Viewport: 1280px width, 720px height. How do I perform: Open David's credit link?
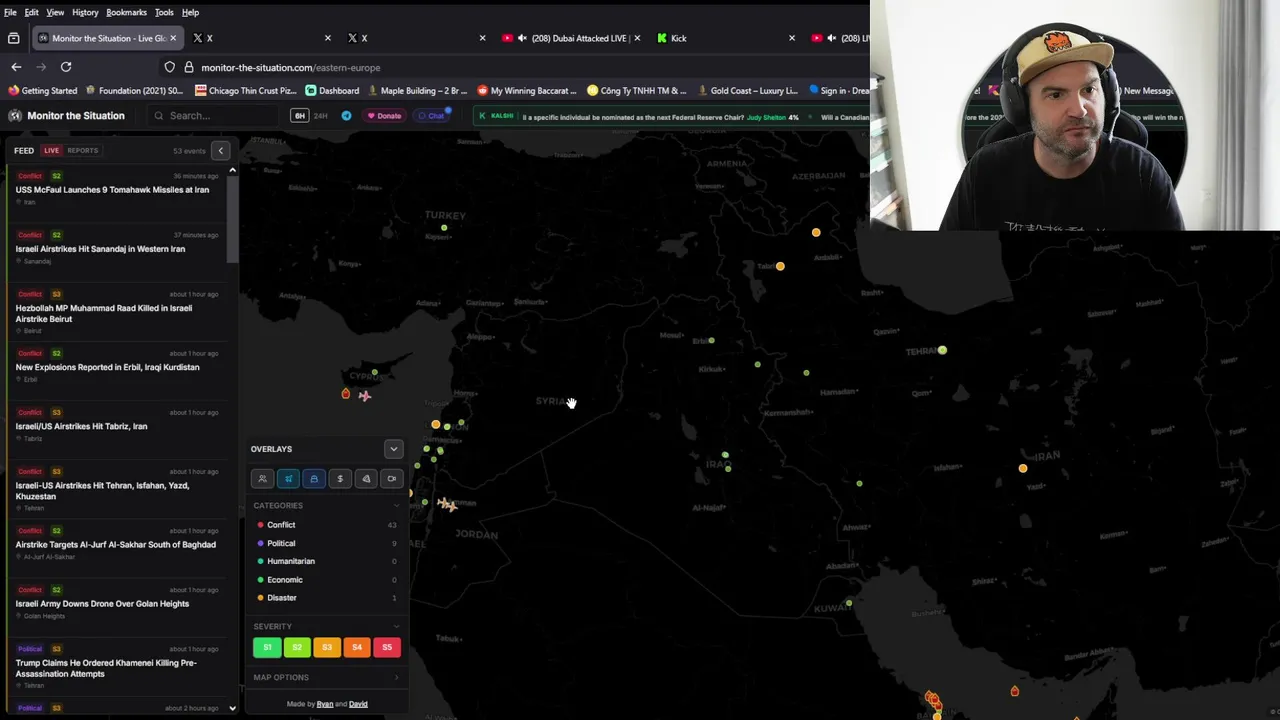tap(358, 704)
